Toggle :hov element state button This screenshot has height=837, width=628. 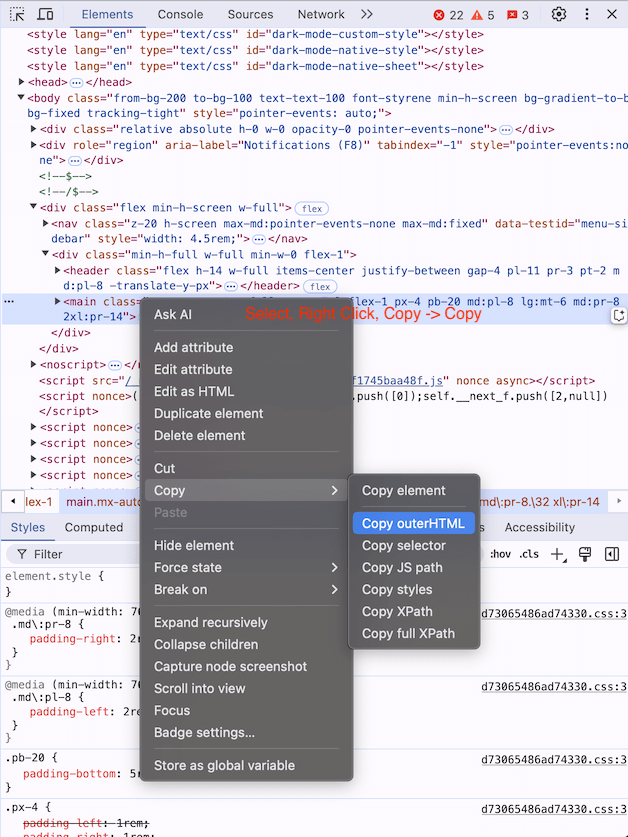(x=500, y=554)
